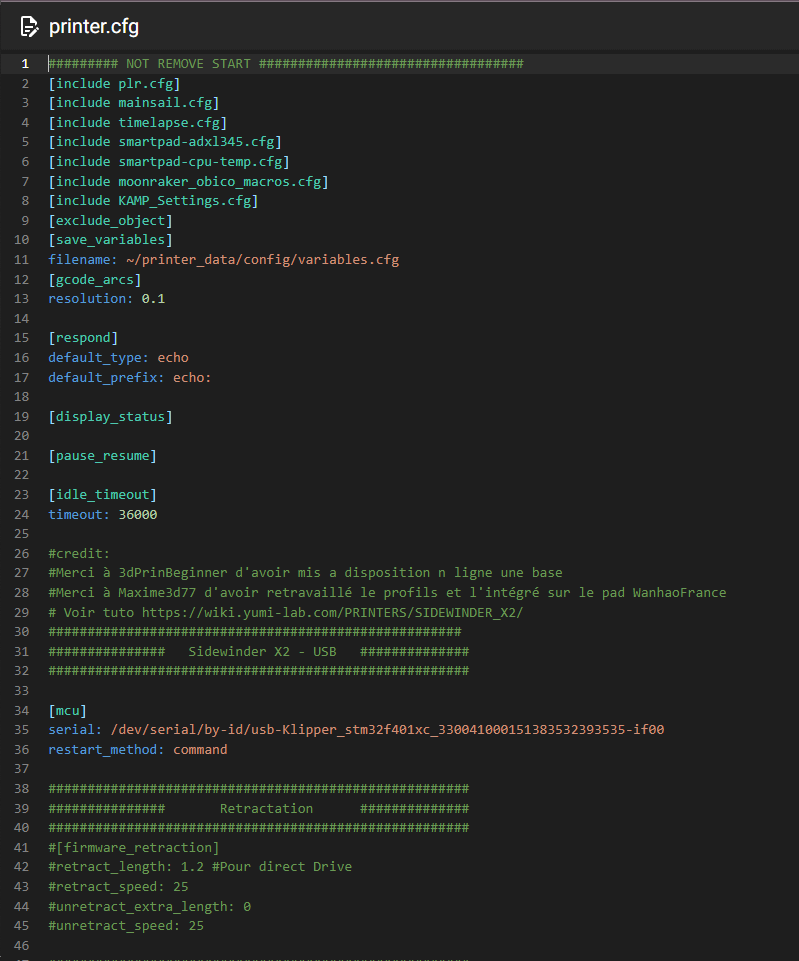The width and height of the screenshot is (799, 961).
Task: Click the [display_status] section header
Action: pos(110,416)
